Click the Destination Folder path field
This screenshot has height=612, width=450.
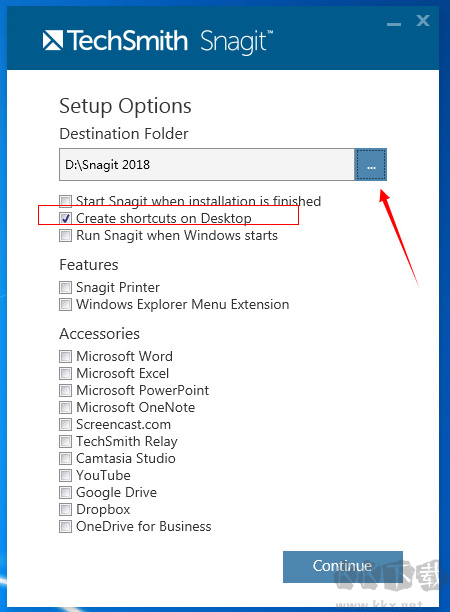(206, 165)
